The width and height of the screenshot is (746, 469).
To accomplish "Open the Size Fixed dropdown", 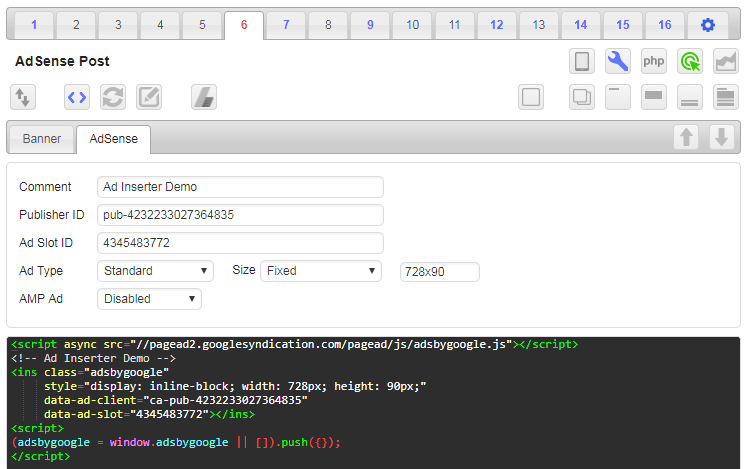I will click(x=321, y=271).
